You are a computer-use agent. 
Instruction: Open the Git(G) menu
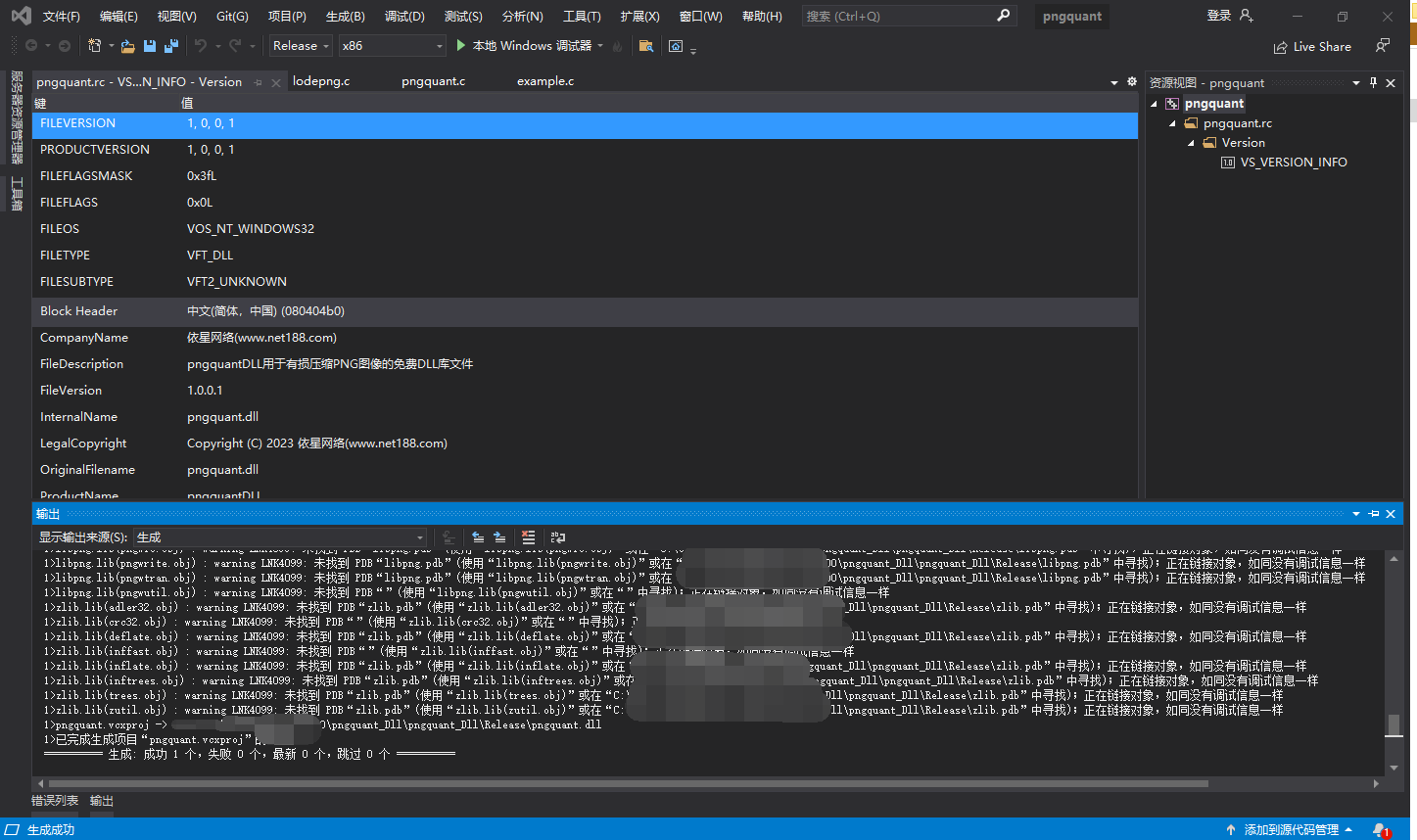coord(232,16)
